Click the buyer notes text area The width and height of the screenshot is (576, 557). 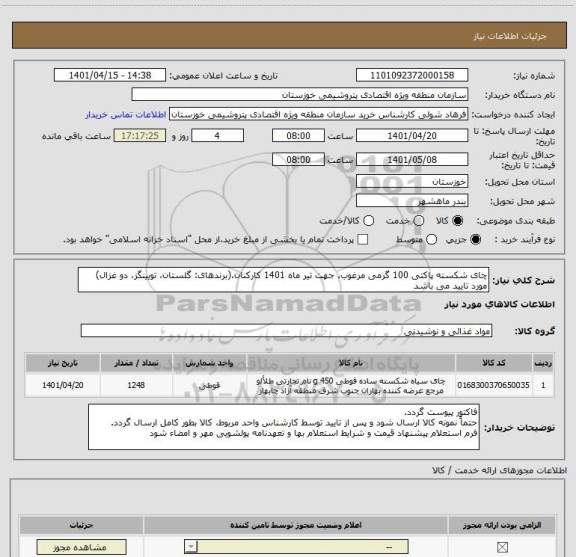coord(284,427)
